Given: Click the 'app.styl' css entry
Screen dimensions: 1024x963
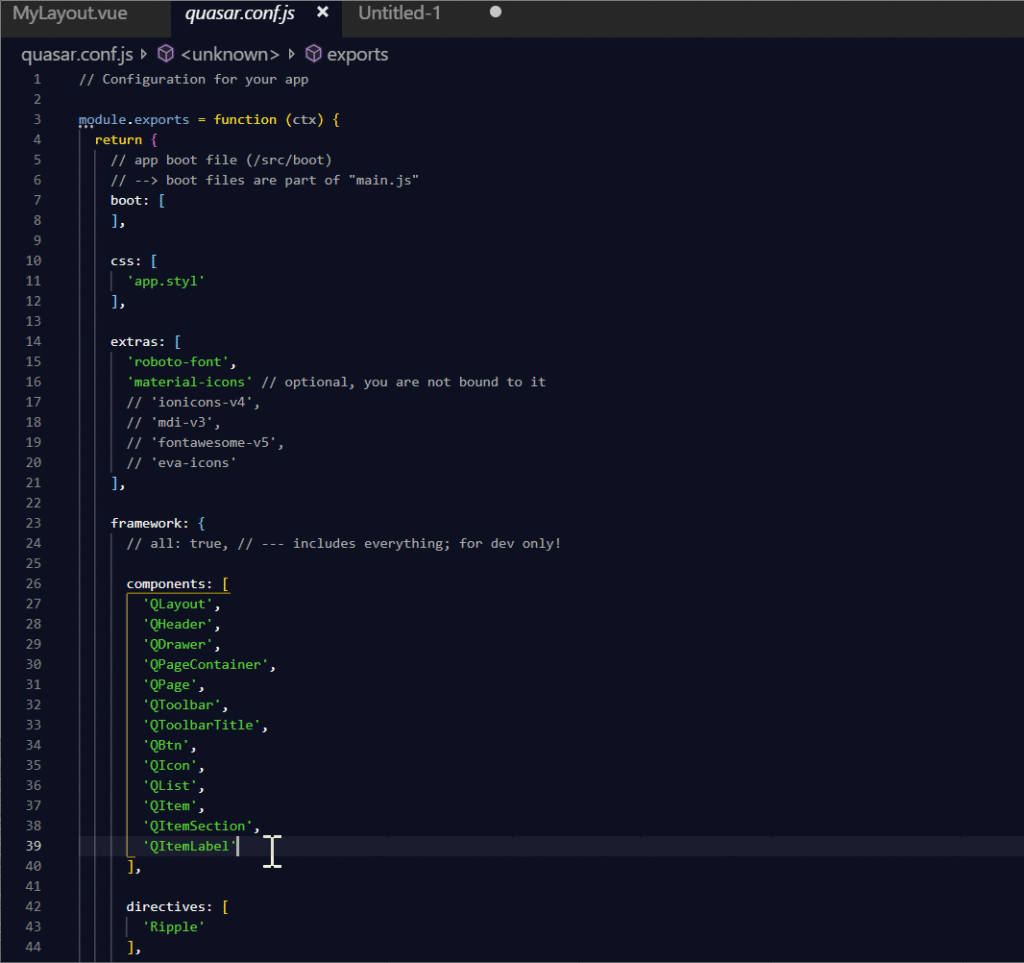Looking at the screenshot, I should 166,281.
